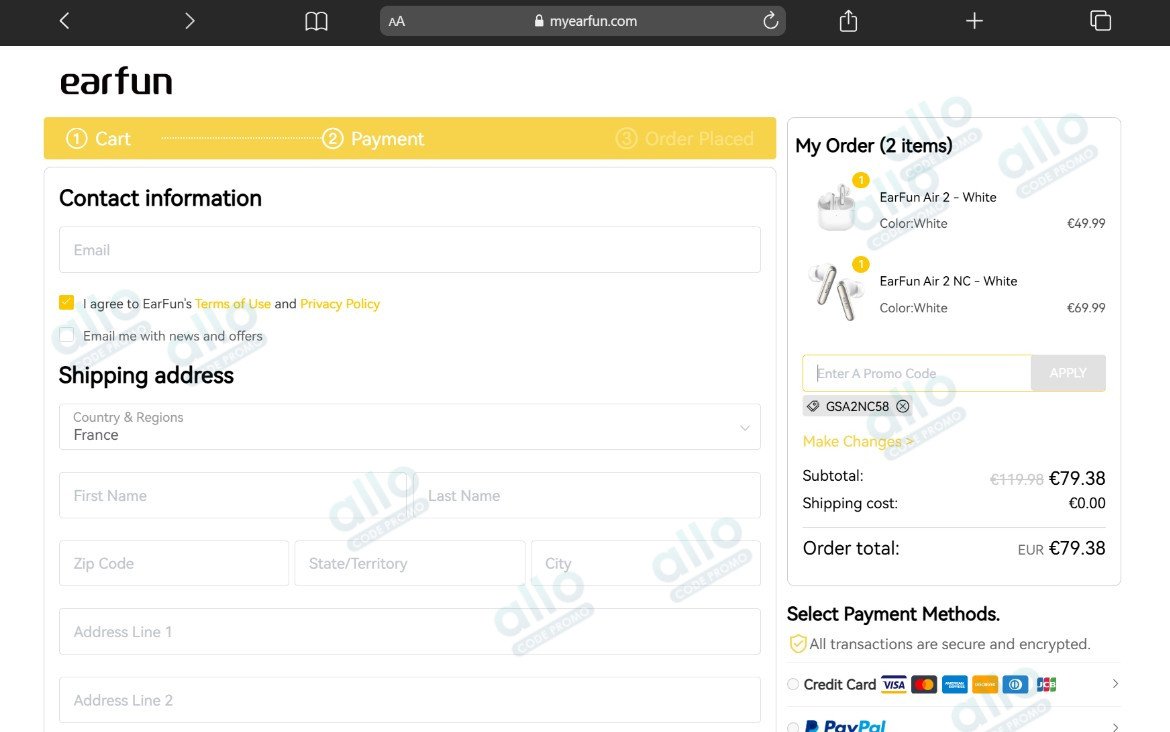Add a new tab with plus icon
Viewport: 1170px width, 732px height.
[974, 21]
